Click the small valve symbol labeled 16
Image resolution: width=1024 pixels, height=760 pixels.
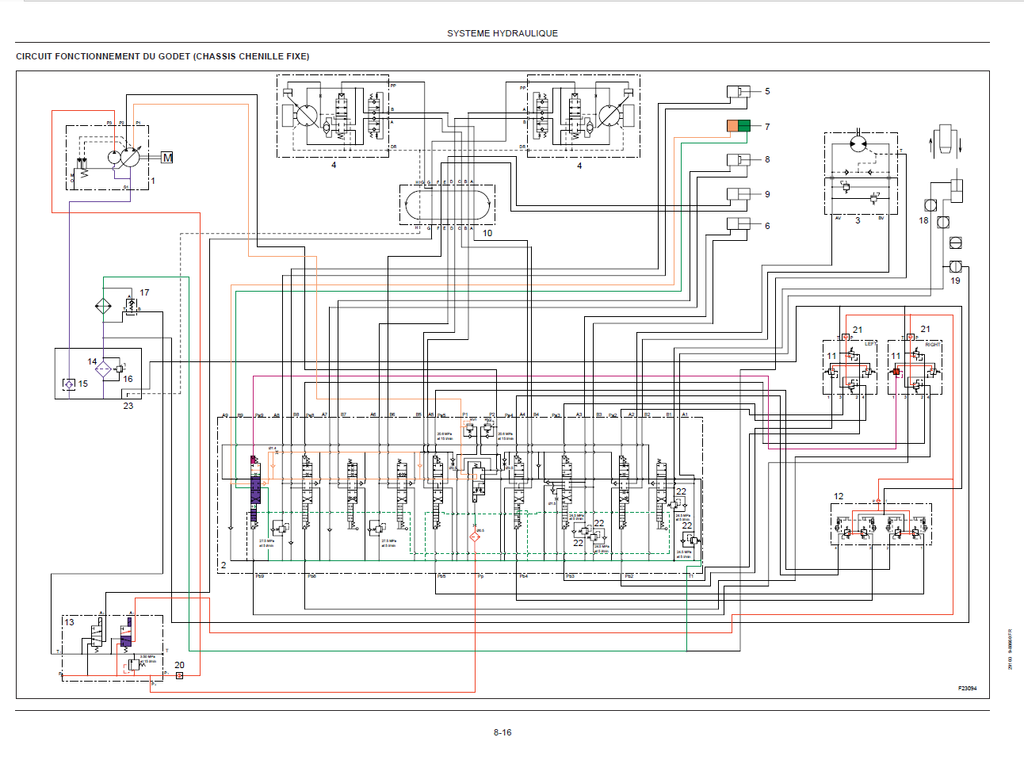pos(120,369)
